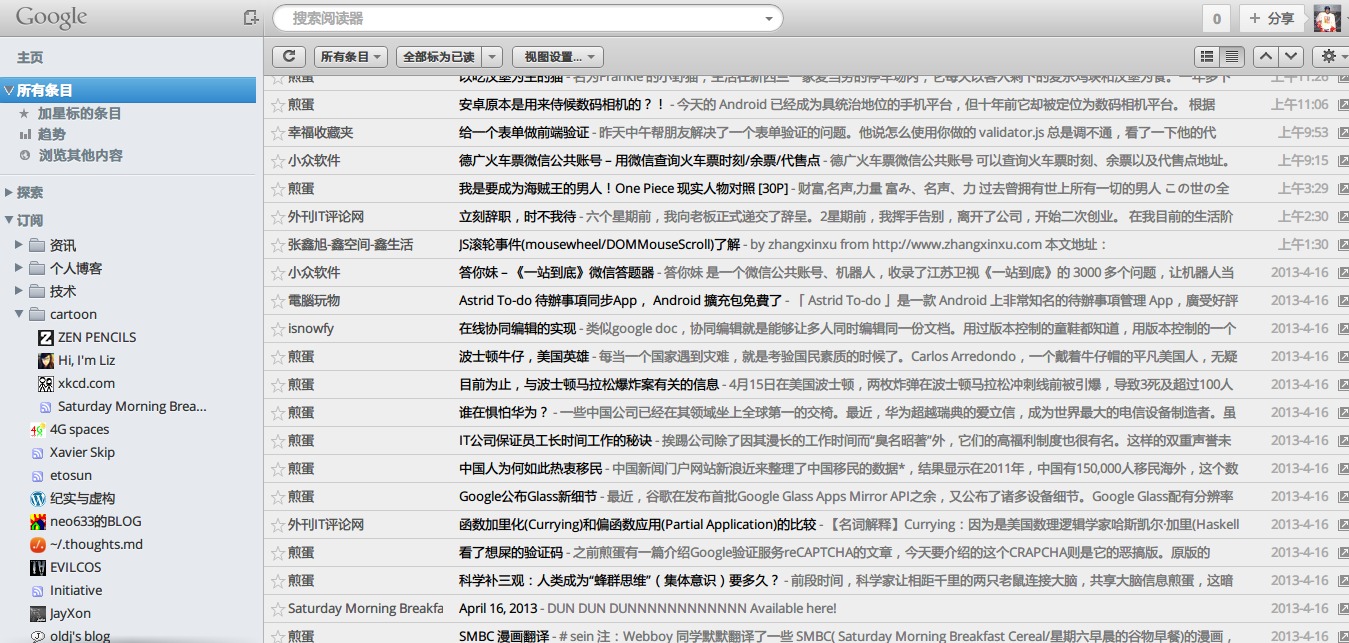Select the cartoon folder icon
The image size is (1349, 643).
(37, 314)
